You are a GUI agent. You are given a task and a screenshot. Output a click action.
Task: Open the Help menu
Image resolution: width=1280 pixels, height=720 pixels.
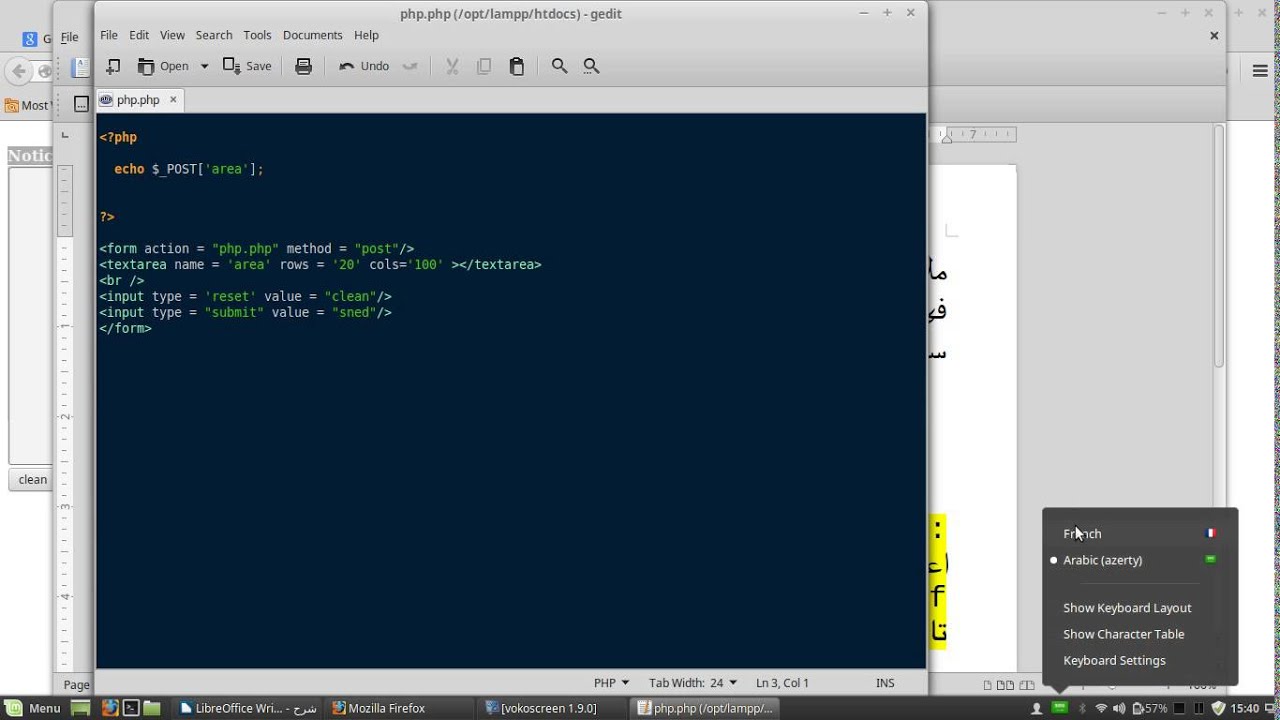click(366, 35)
